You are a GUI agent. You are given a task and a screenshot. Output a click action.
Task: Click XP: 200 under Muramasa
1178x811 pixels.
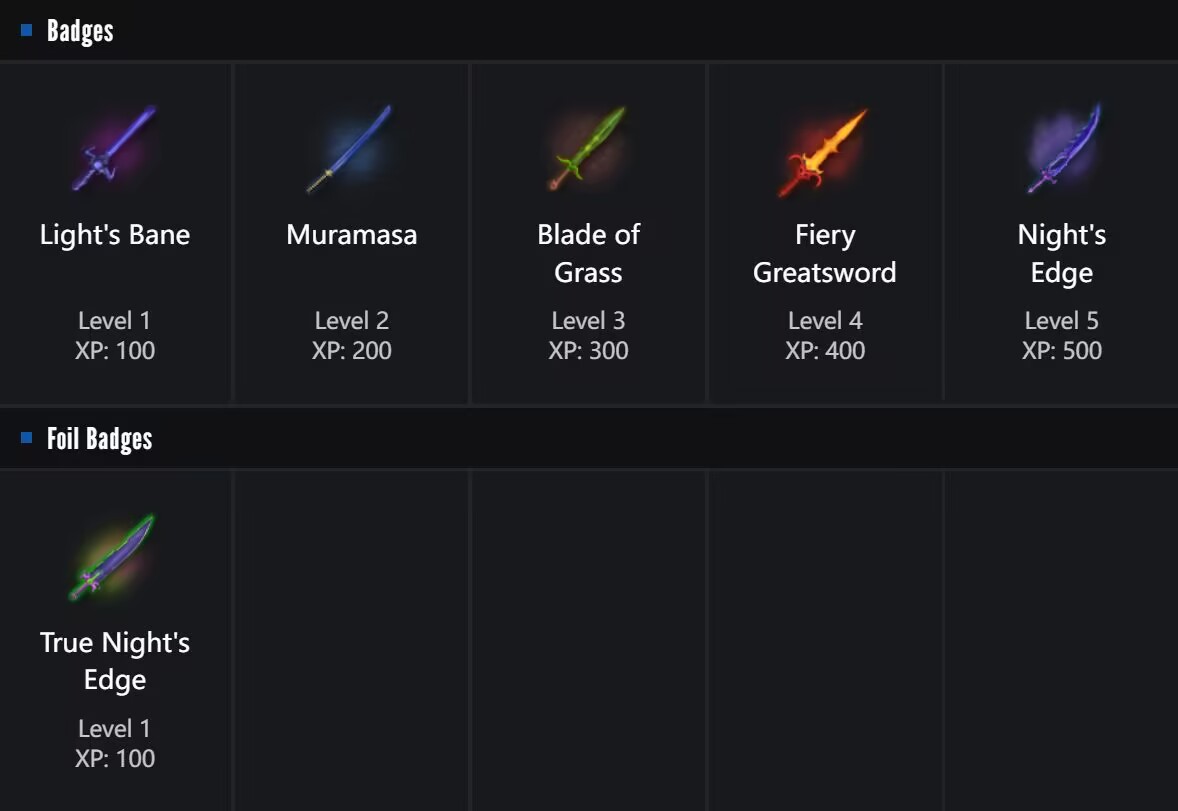click(351, 351)
